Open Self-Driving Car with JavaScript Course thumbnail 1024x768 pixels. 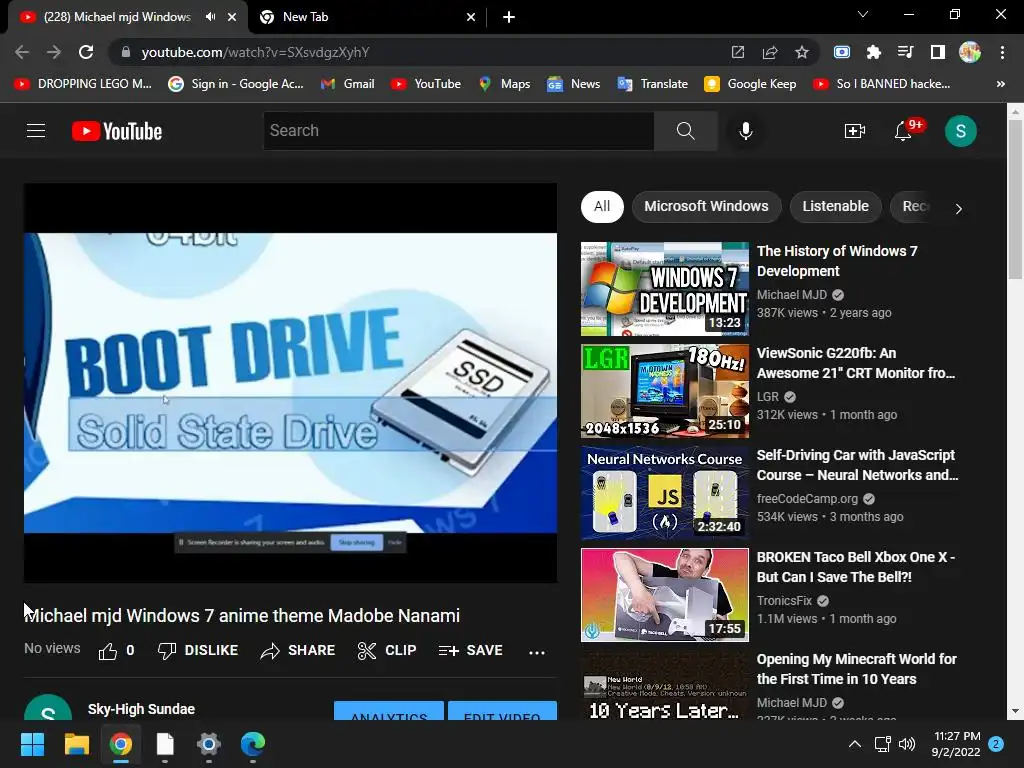tap(665, 492)
